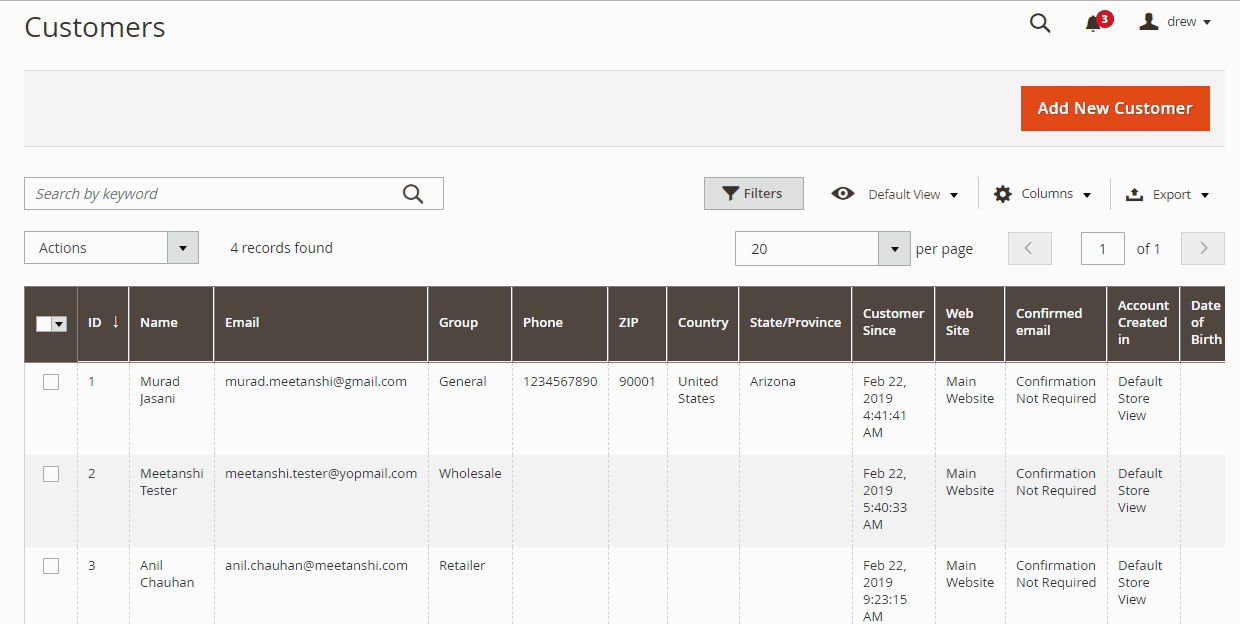The width and height of the screenshot is (1240, 624).
Task: Click the name Meetanshi Tester
Action: click(x=172, y=482)
